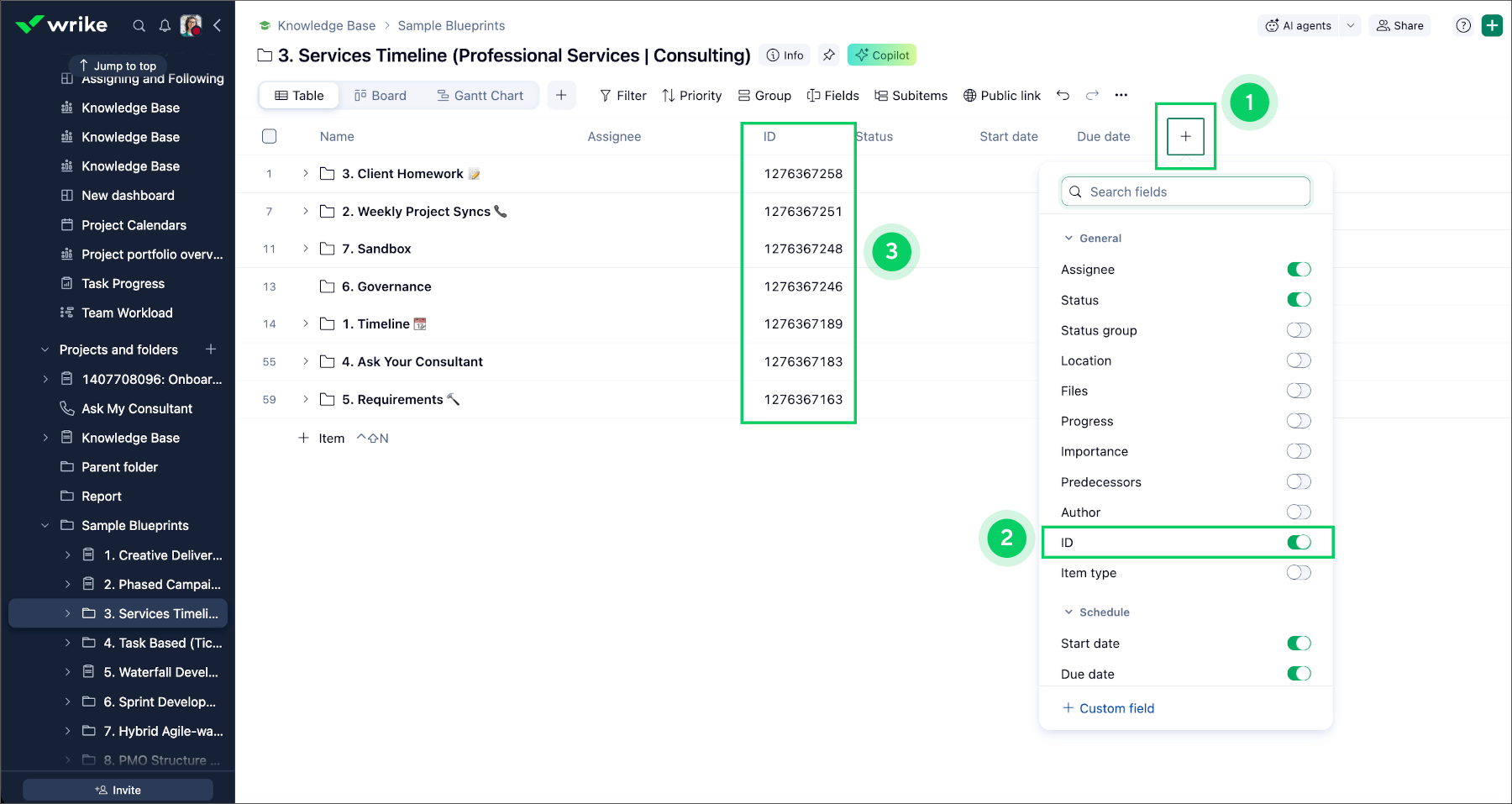Toggle Subitems display

[911, 96]
